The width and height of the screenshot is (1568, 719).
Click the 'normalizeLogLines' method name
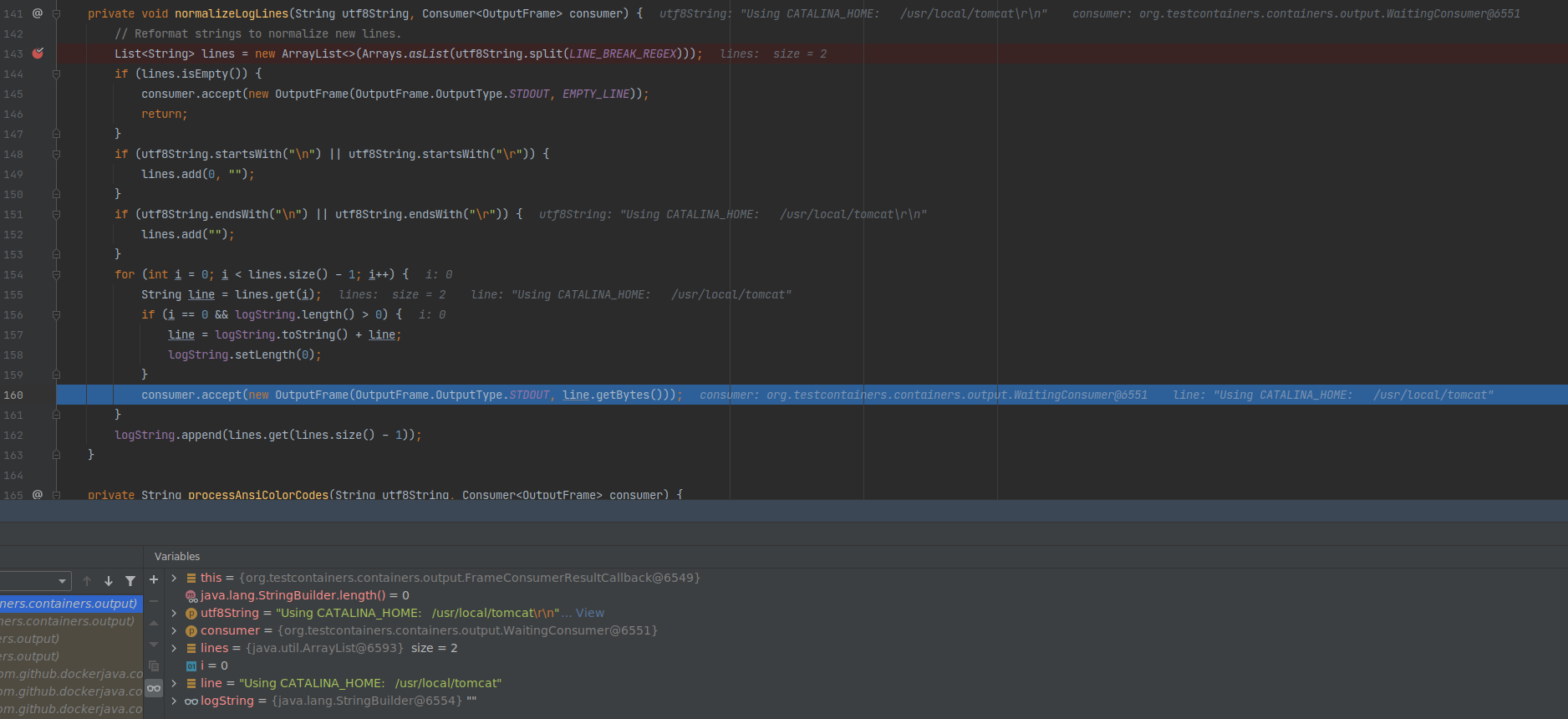pos(232,13)
